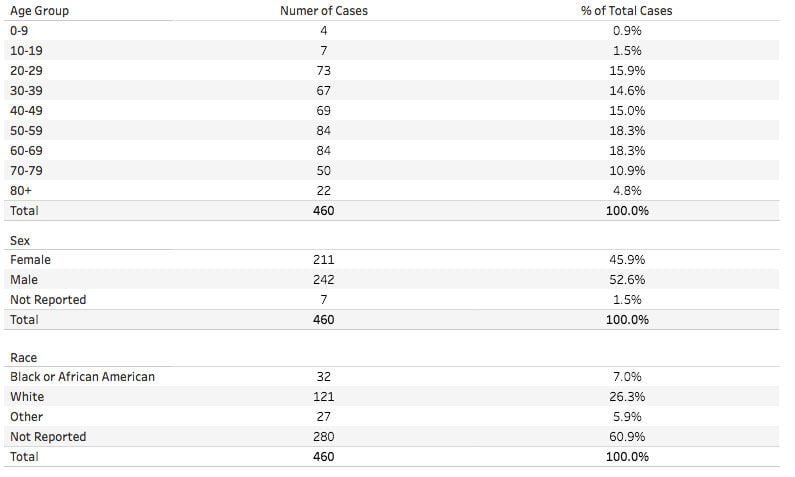The height and width of the screenshot is (477, 795).
Task: Select the Female row label
Action: (30, 260)
